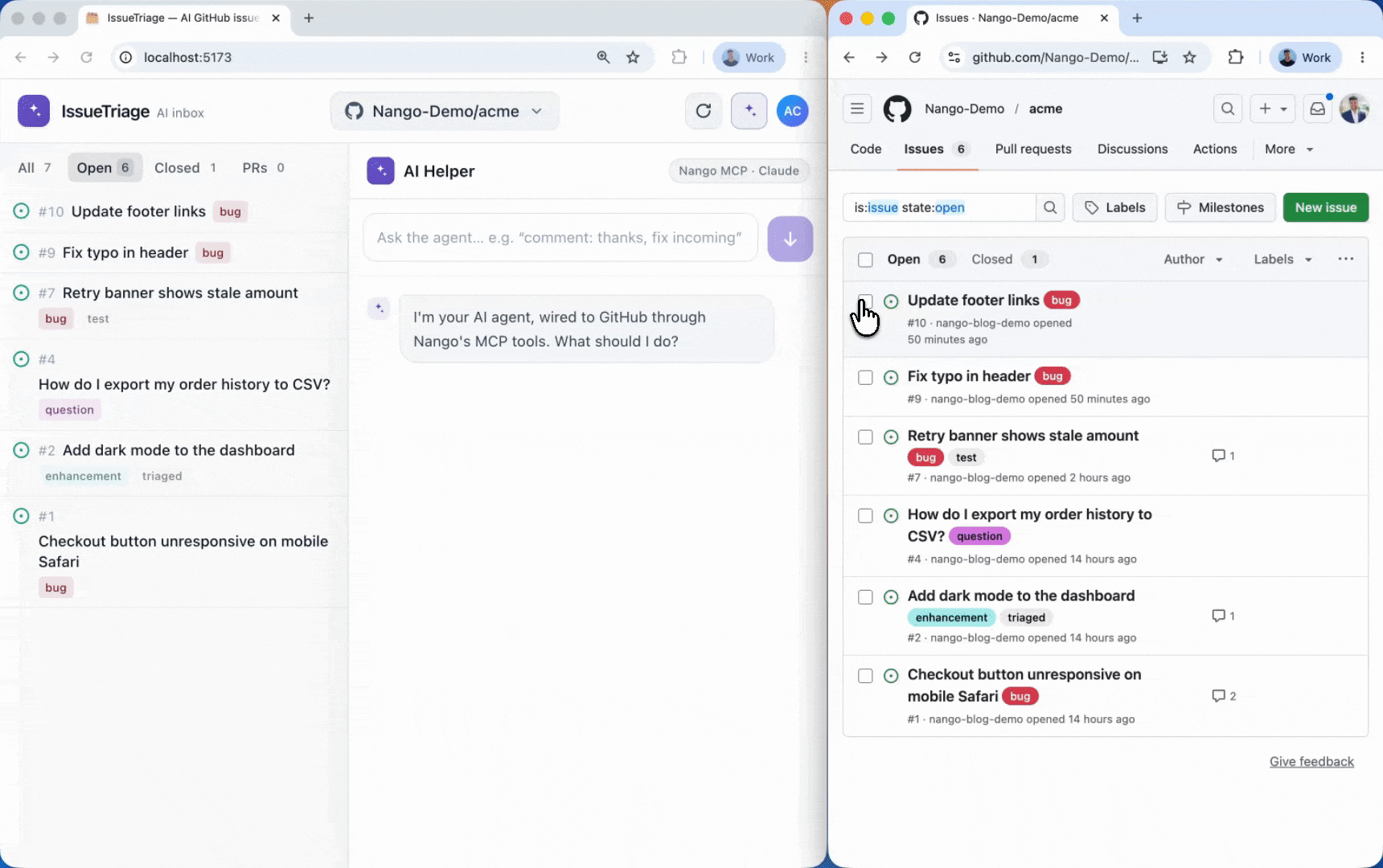Click the is:issue state:open filter field
1383x868 pixels.
click(x=940, y=207)
